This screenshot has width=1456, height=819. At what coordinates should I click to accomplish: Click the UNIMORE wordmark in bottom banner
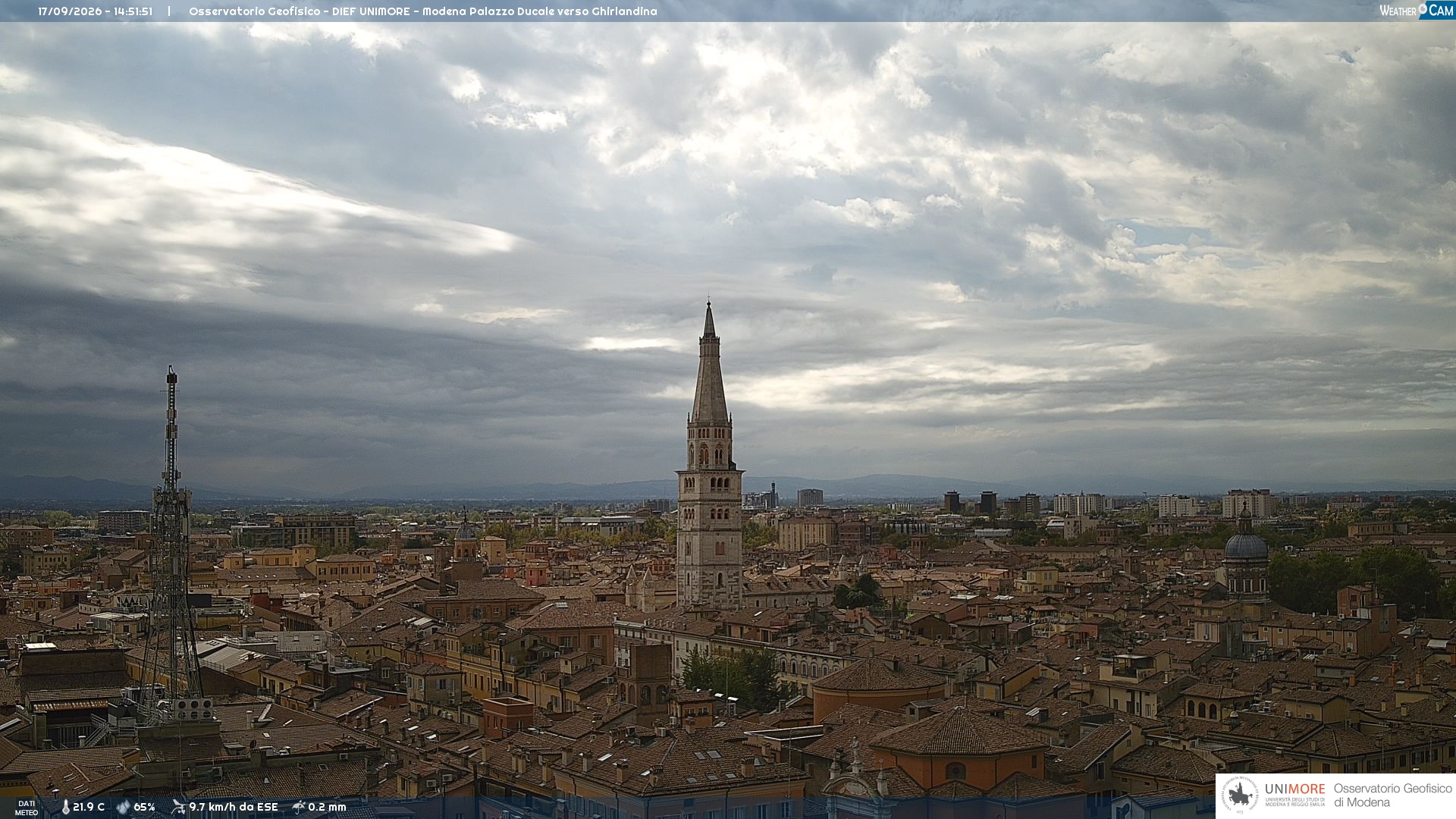click(x=1295, y=789)
